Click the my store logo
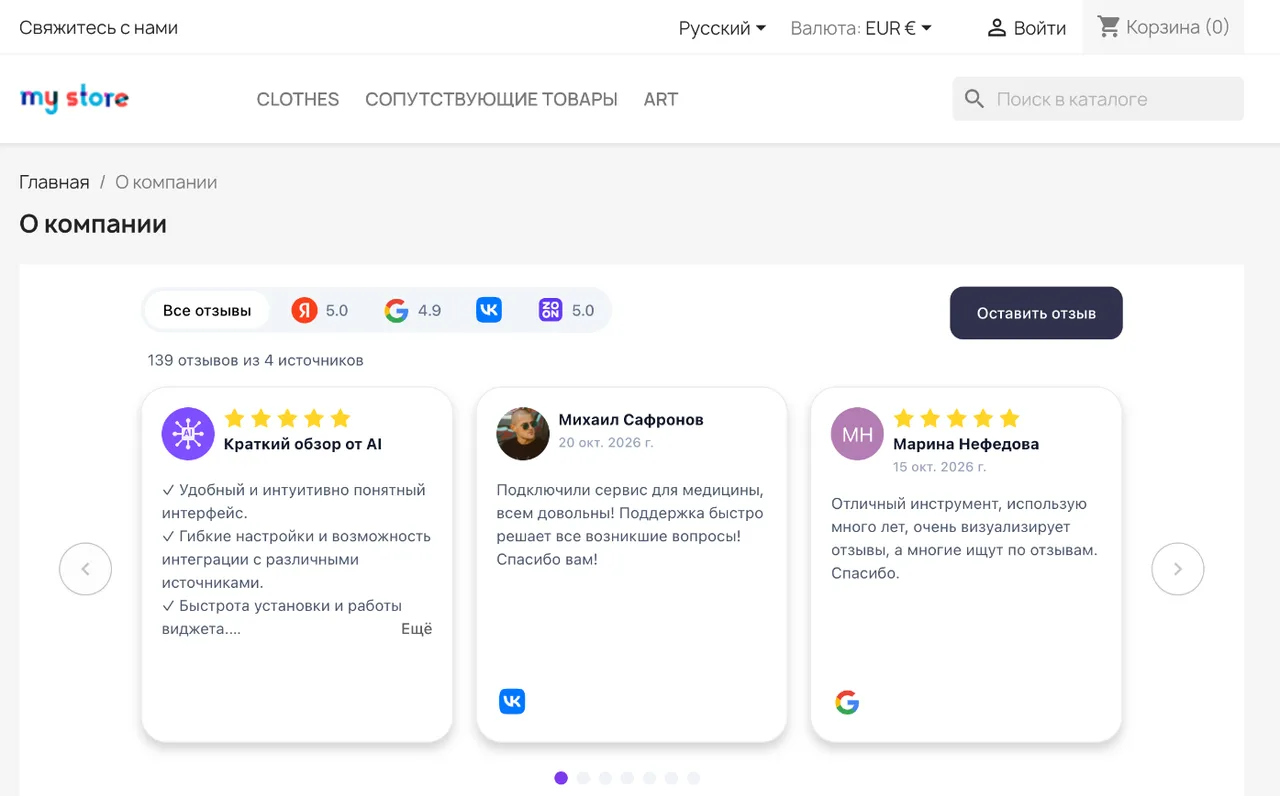This screenshot has width=1280, height=796. pos(74,99)
